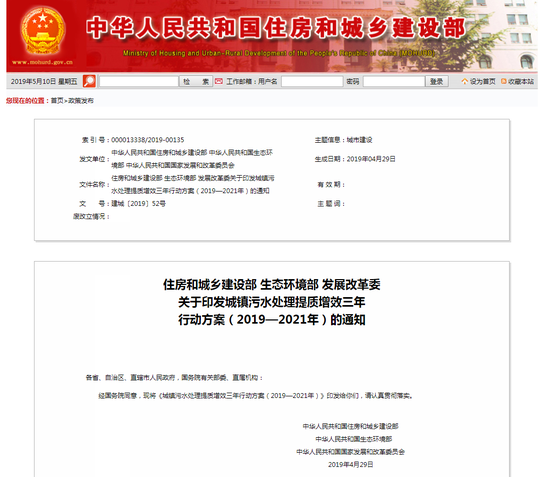Open the 设为首页 link
This screenshot has width=550, height=477.
(483, 81)
